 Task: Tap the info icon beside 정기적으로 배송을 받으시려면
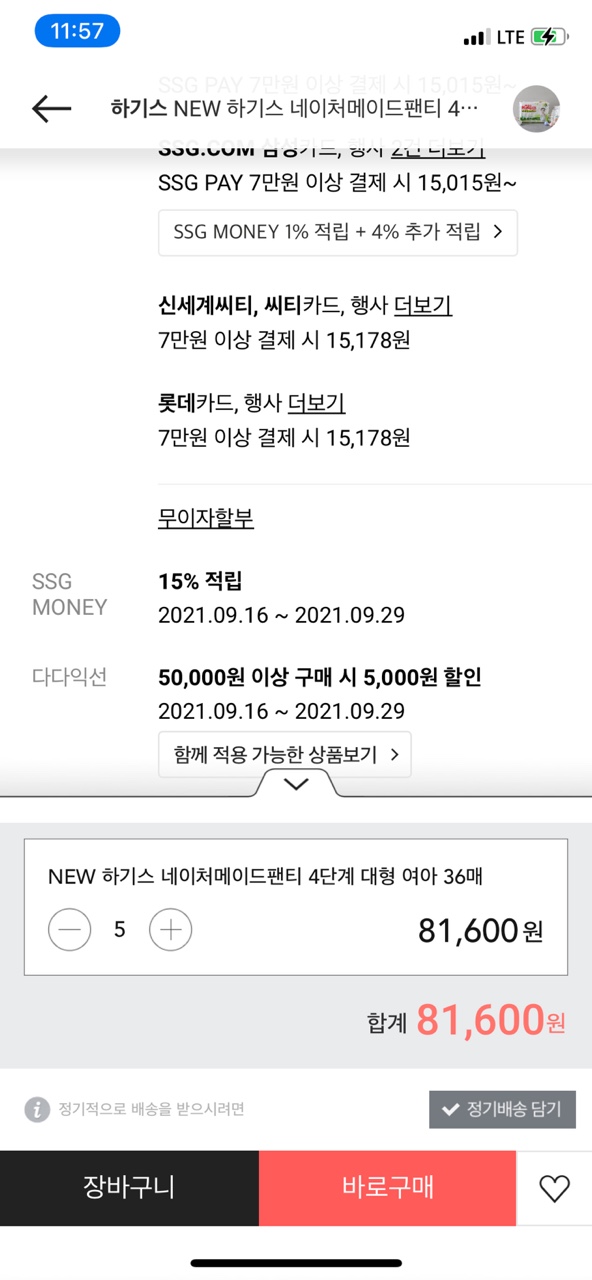click(x=37, y=1109)
